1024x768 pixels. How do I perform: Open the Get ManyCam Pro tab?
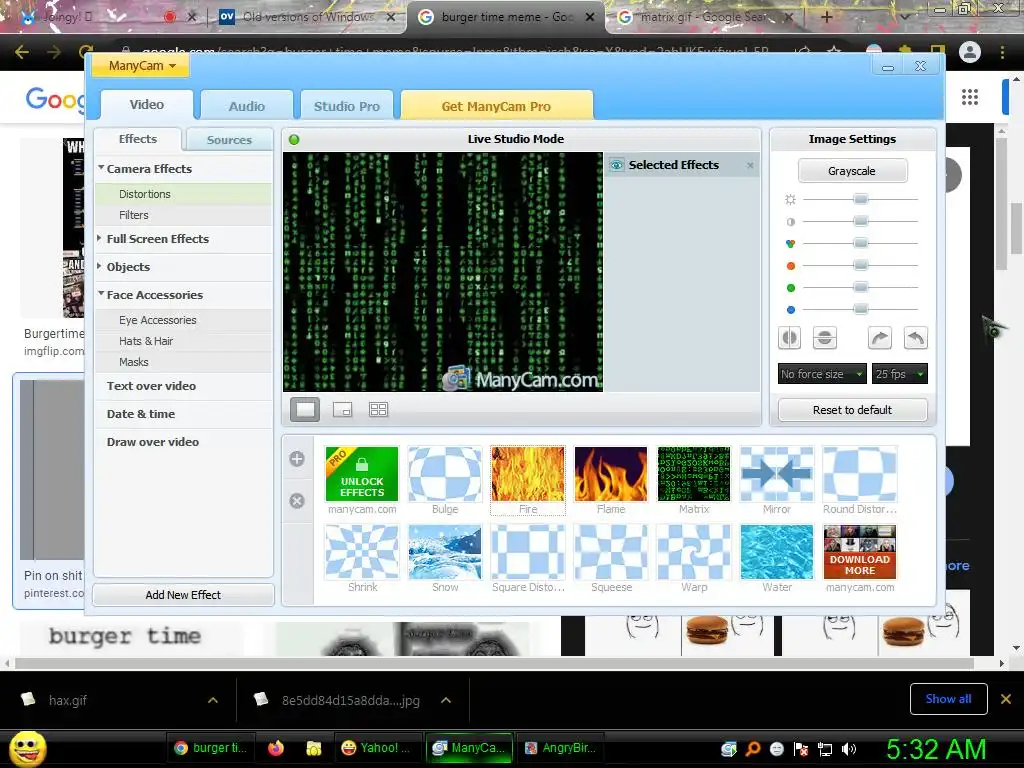[496, 106]
